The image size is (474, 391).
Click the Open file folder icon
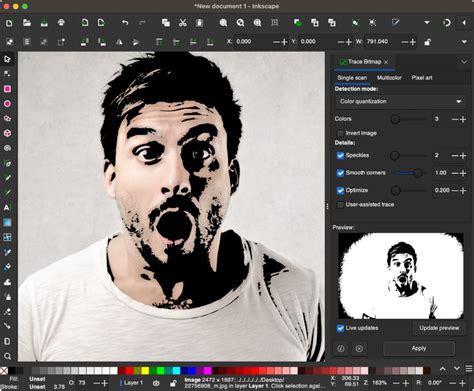27,23
